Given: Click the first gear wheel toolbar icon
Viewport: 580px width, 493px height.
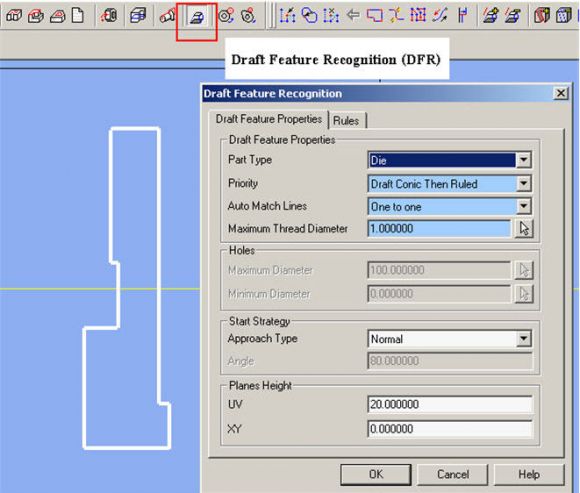Looking at the screenshot, I should tap(226, 16).
